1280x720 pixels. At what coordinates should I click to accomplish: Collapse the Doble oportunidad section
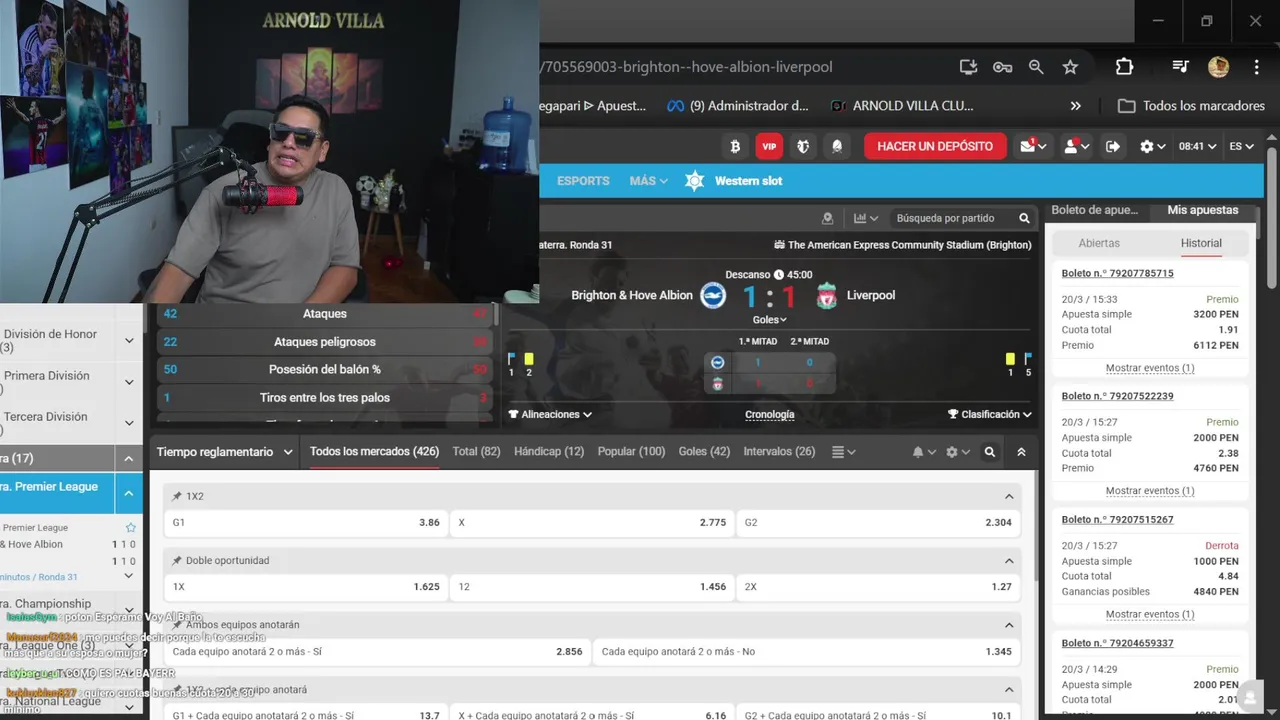point(1009,561)
